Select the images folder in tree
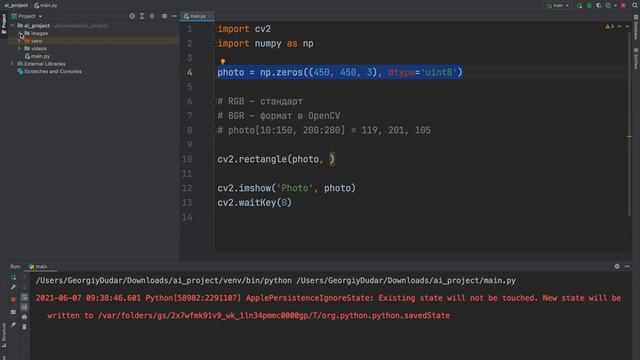The height and width of the screenshot is (360, 640). [36, 33]
